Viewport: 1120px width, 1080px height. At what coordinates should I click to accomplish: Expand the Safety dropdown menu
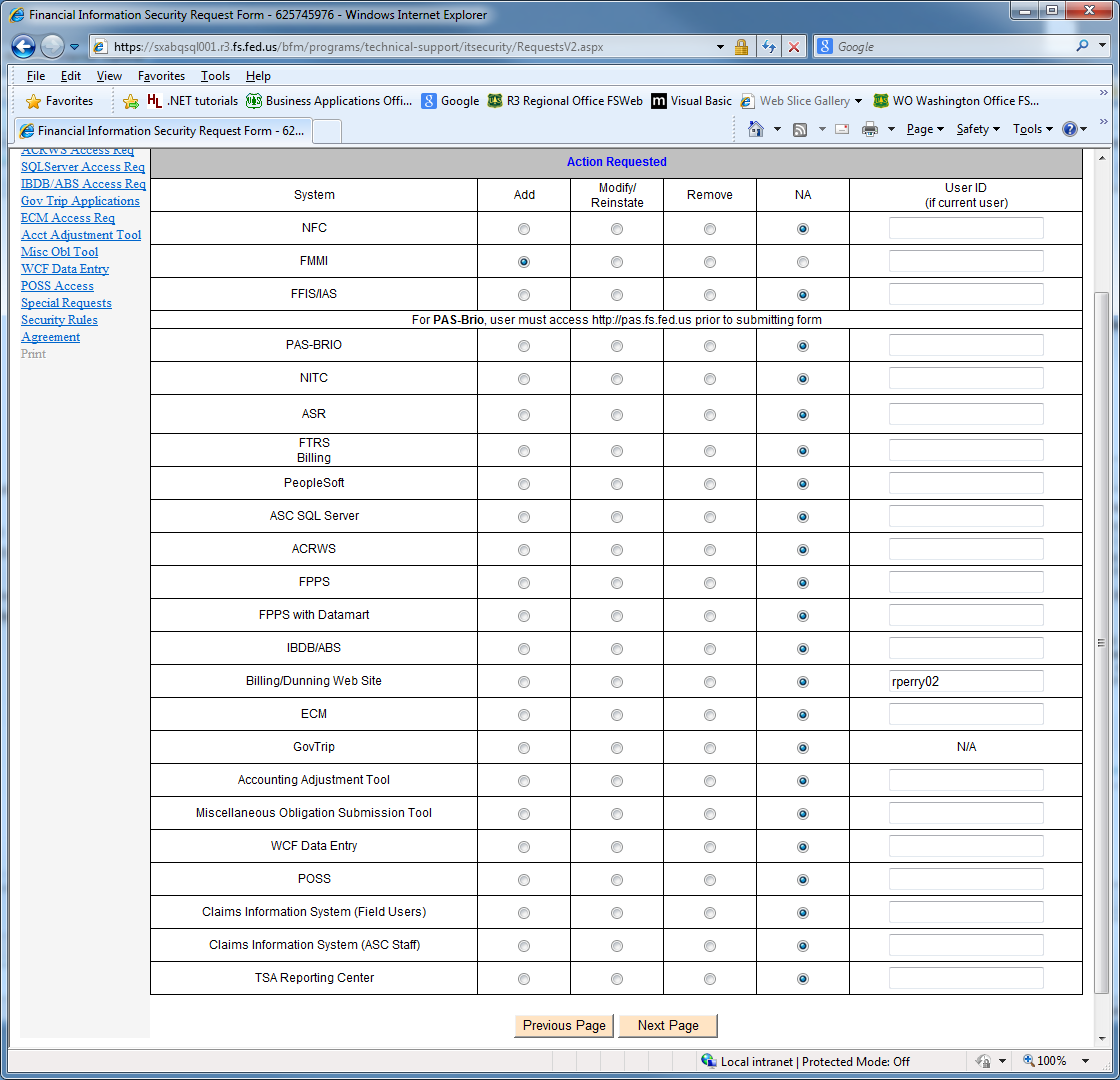977,129
